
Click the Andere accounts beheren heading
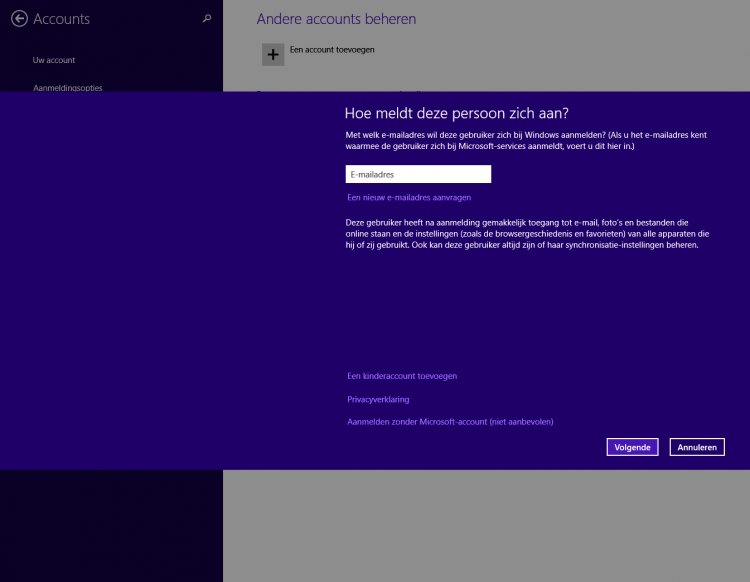336,19
